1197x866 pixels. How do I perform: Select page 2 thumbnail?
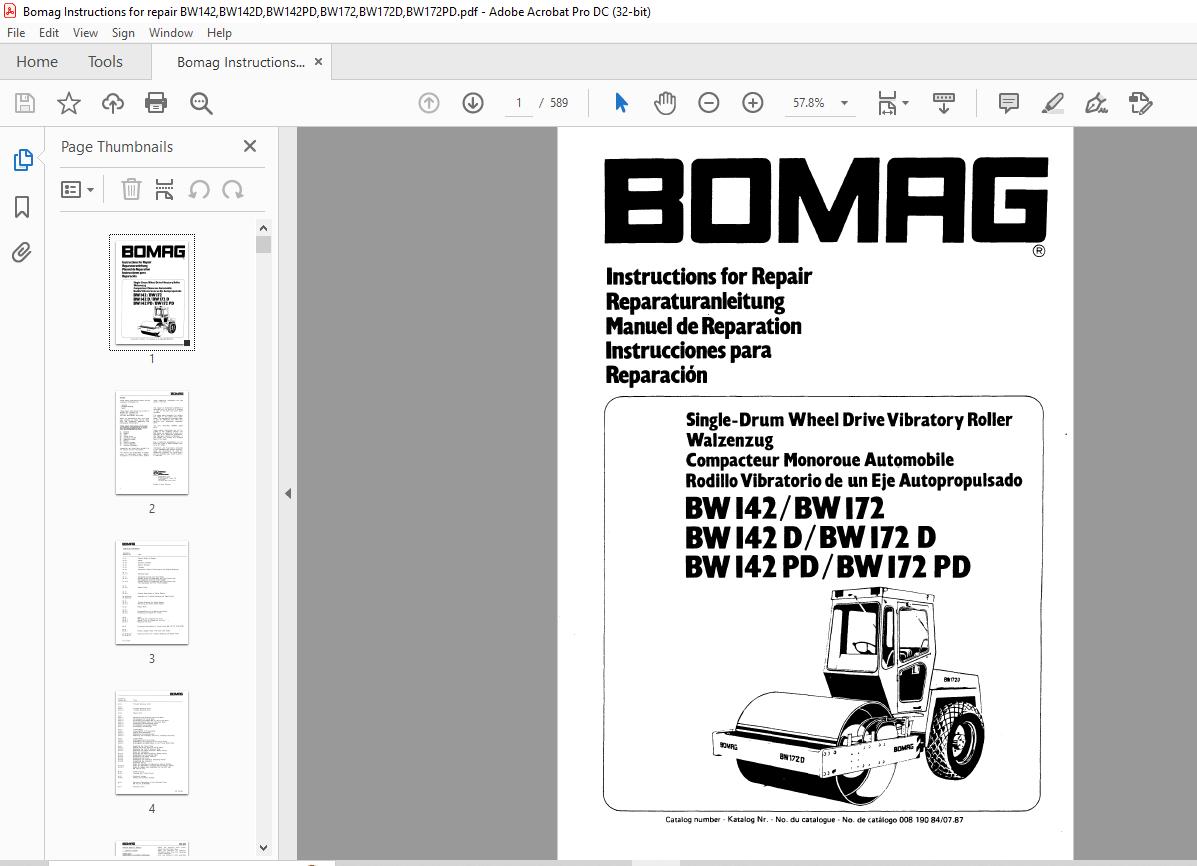pos(152,443)
